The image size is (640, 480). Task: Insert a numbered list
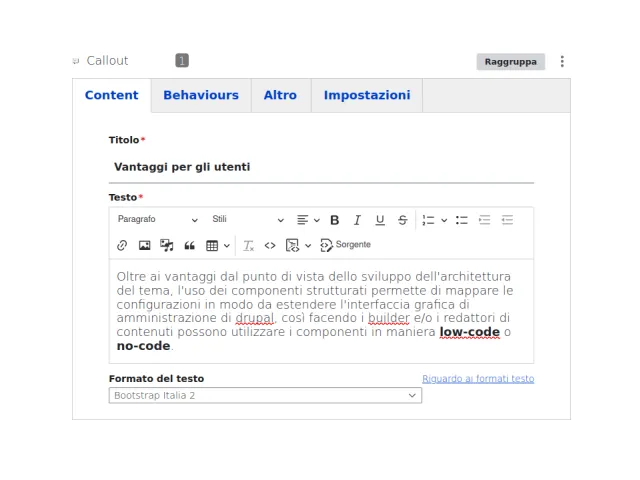(x=428, y=220)
